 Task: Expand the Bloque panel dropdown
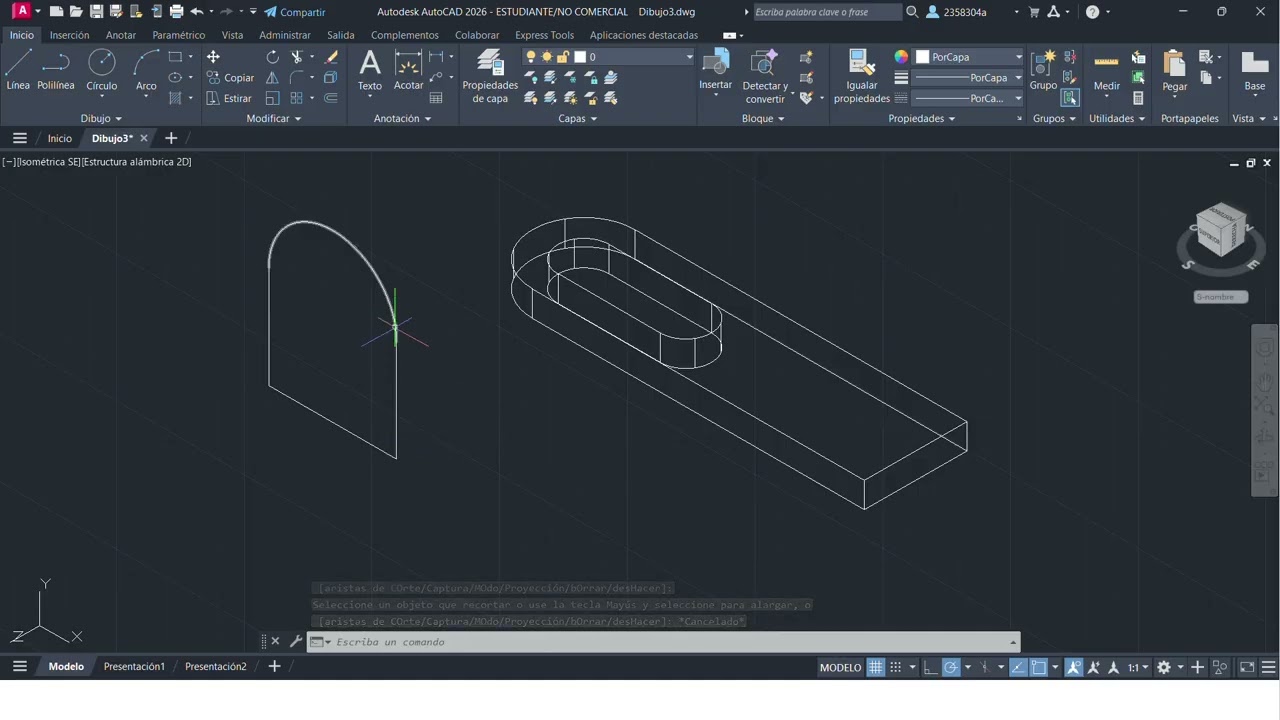763,118
